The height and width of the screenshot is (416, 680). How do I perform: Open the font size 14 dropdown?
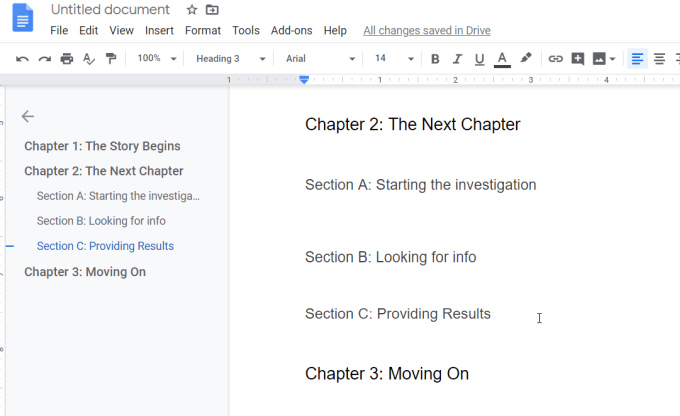[x=394, y=59]
